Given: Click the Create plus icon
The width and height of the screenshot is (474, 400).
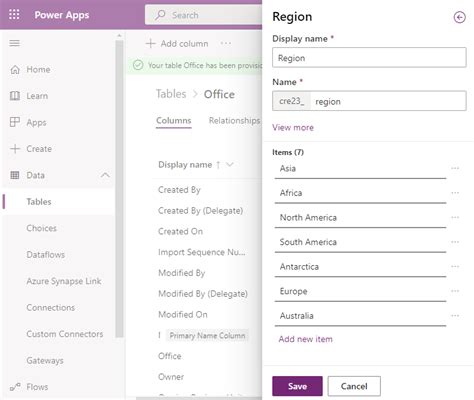Looking at the screenshot, I should (15, 149).
